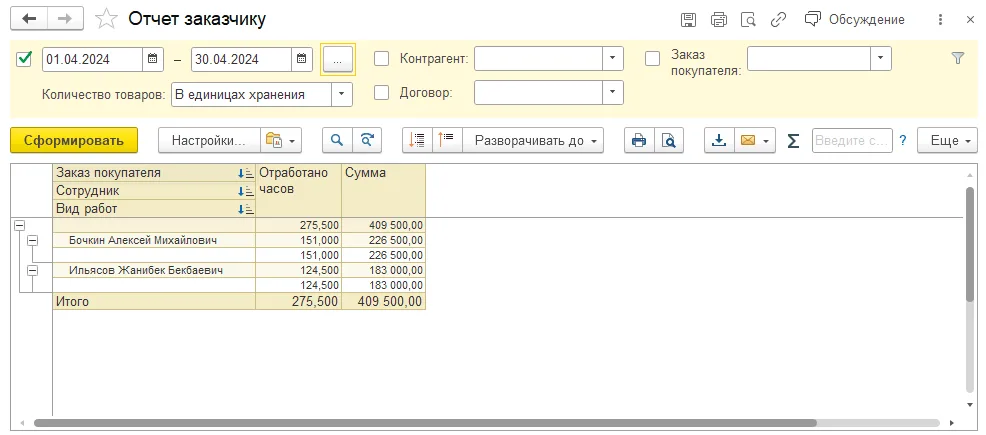The image size is (986, 435).
Task: Click the Сумма column header
Action: (384, 190)
